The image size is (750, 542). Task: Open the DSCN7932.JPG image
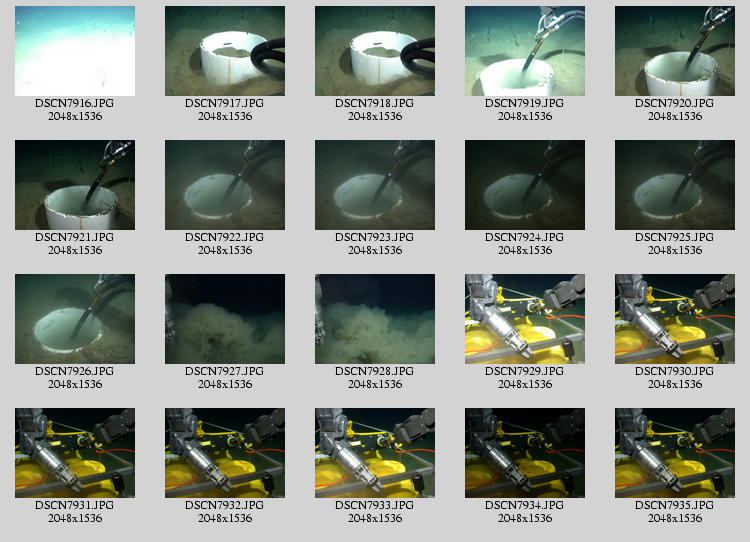(x=225, y=453)
